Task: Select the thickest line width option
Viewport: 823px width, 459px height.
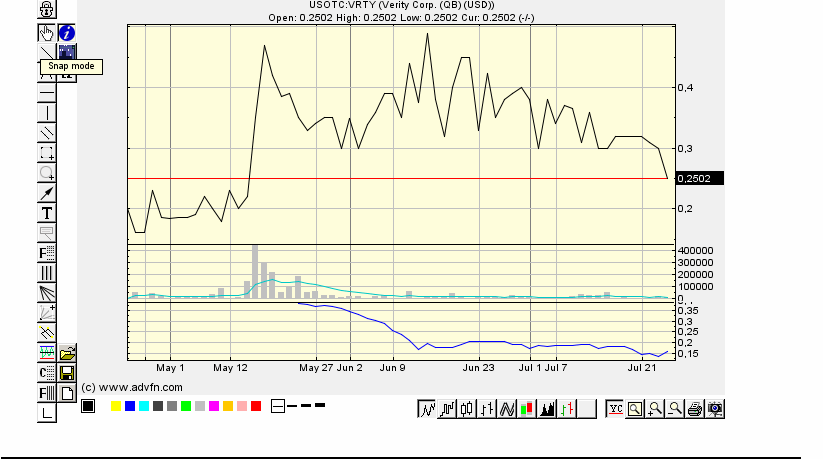Action: 320,405
